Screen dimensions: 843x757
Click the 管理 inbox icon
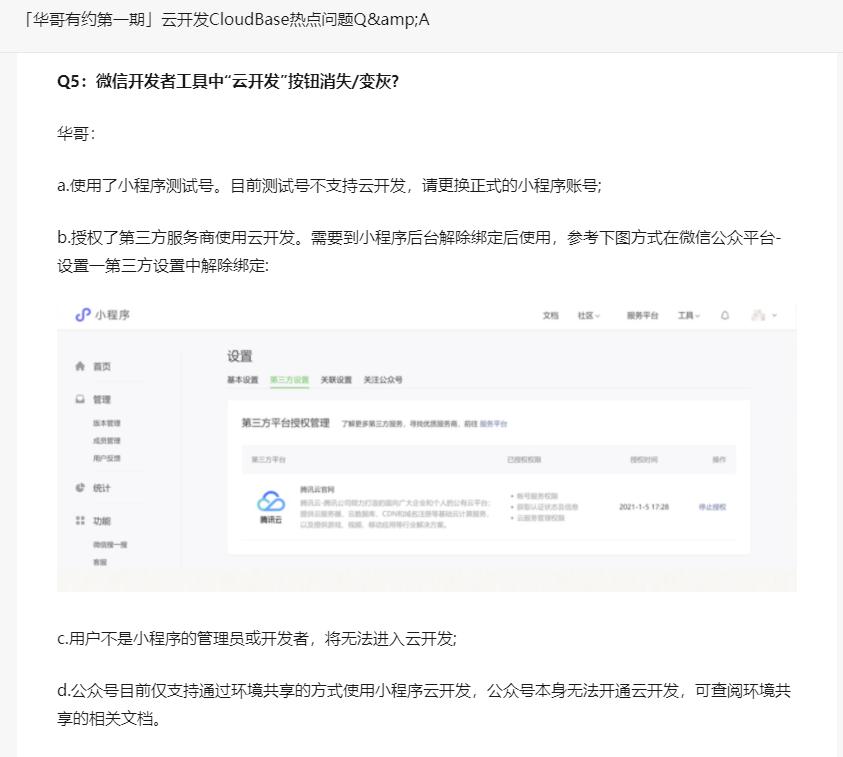point(80,399)
